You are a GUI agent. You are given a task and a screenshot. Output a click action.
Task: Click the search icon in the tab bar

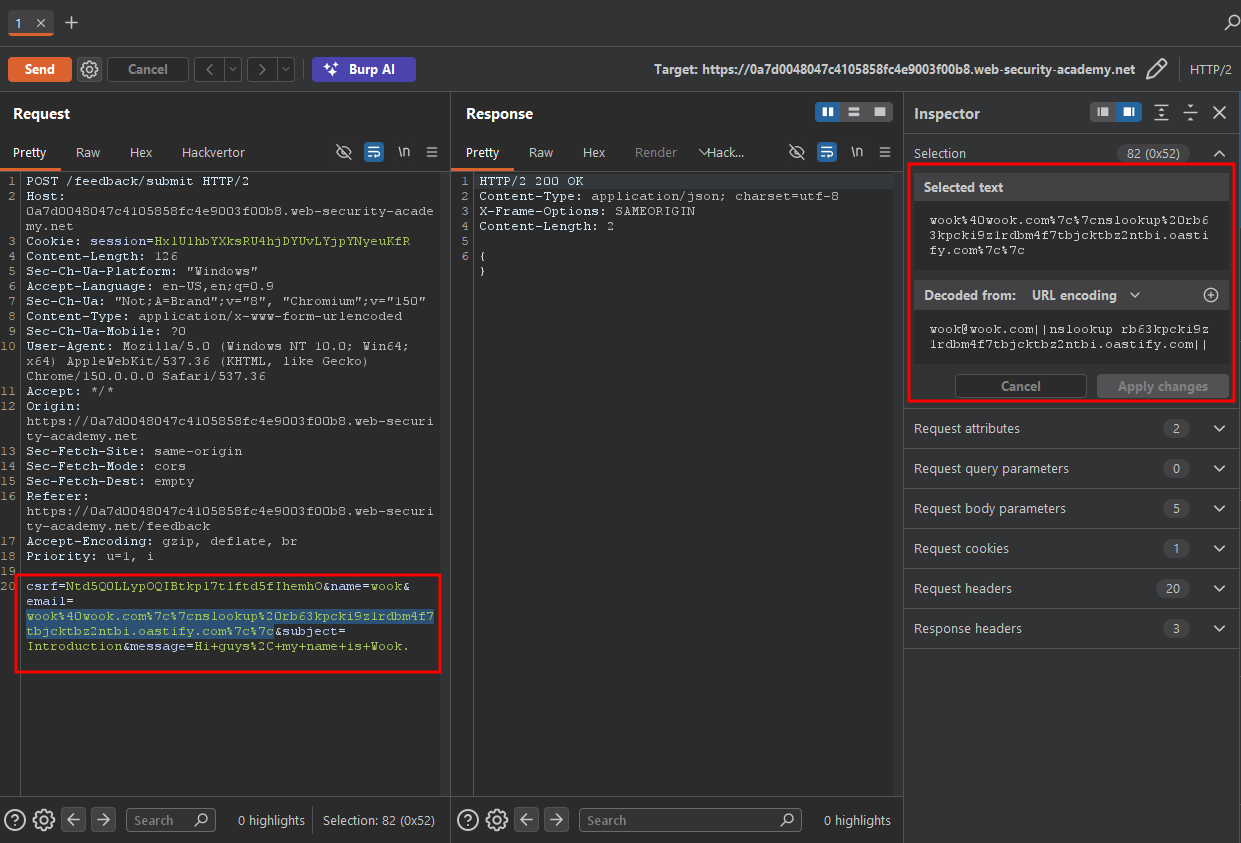(1231, 22)
